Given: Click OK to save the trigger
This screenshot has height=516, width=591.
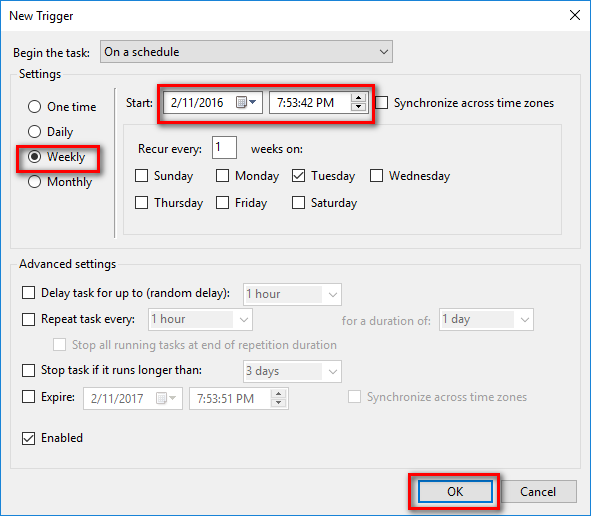Looking at the screenshot, I should (x=455, y=492).
